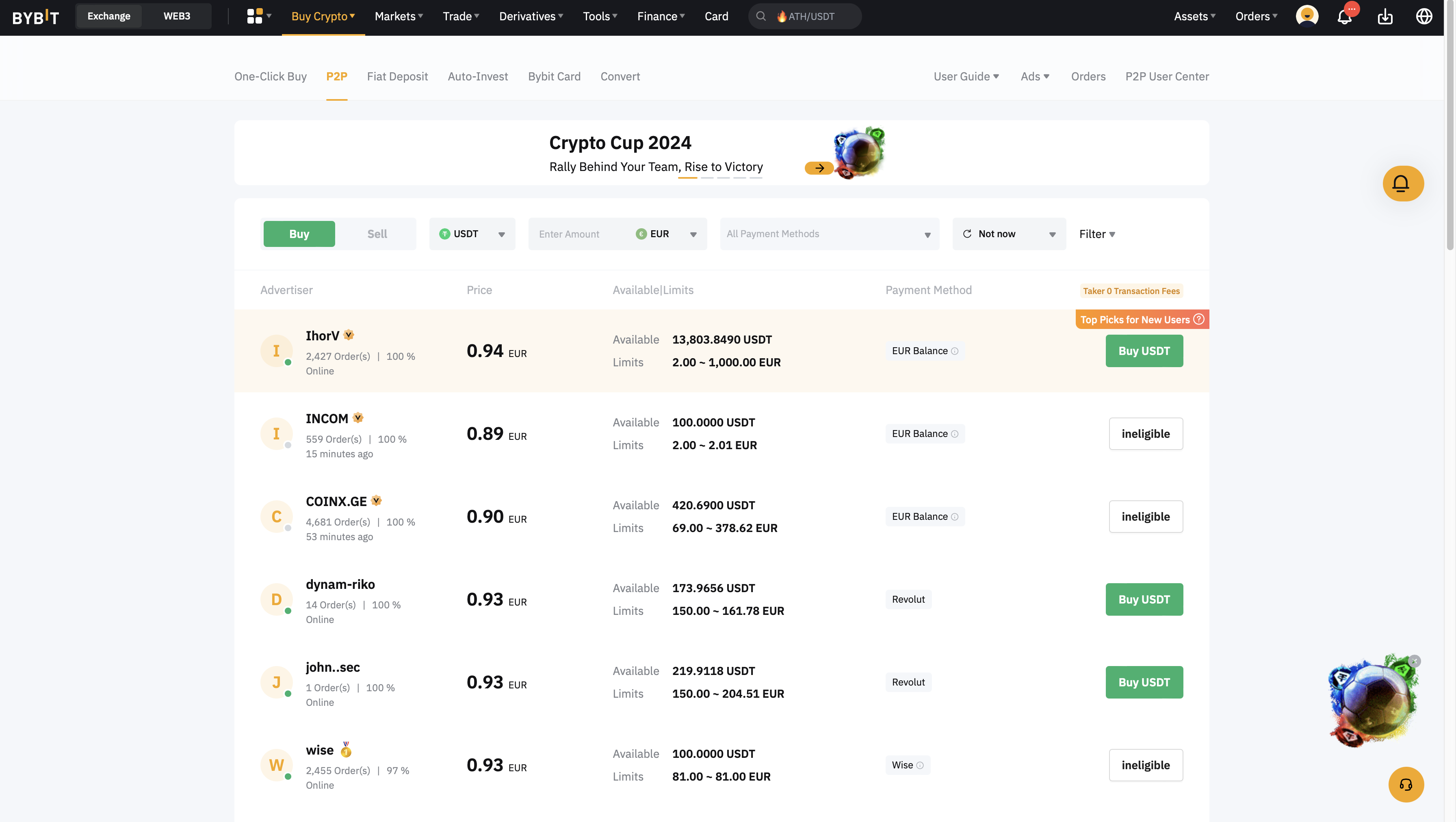Switch to the Sell tab
1456x822 pixels.
[377, 234]
